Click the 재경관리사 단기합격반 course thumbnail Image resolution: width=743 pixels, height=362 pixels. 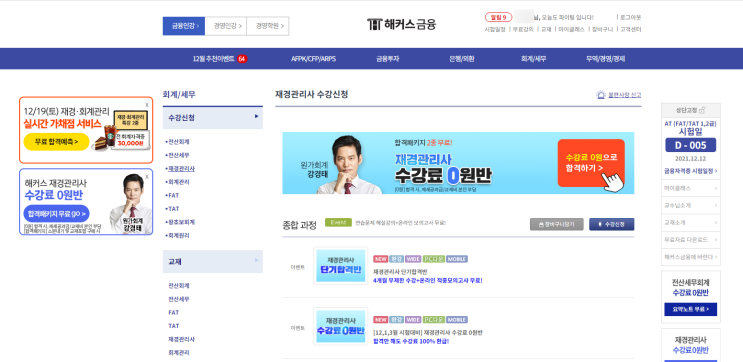pyautogui.click(x=340, y=265)
